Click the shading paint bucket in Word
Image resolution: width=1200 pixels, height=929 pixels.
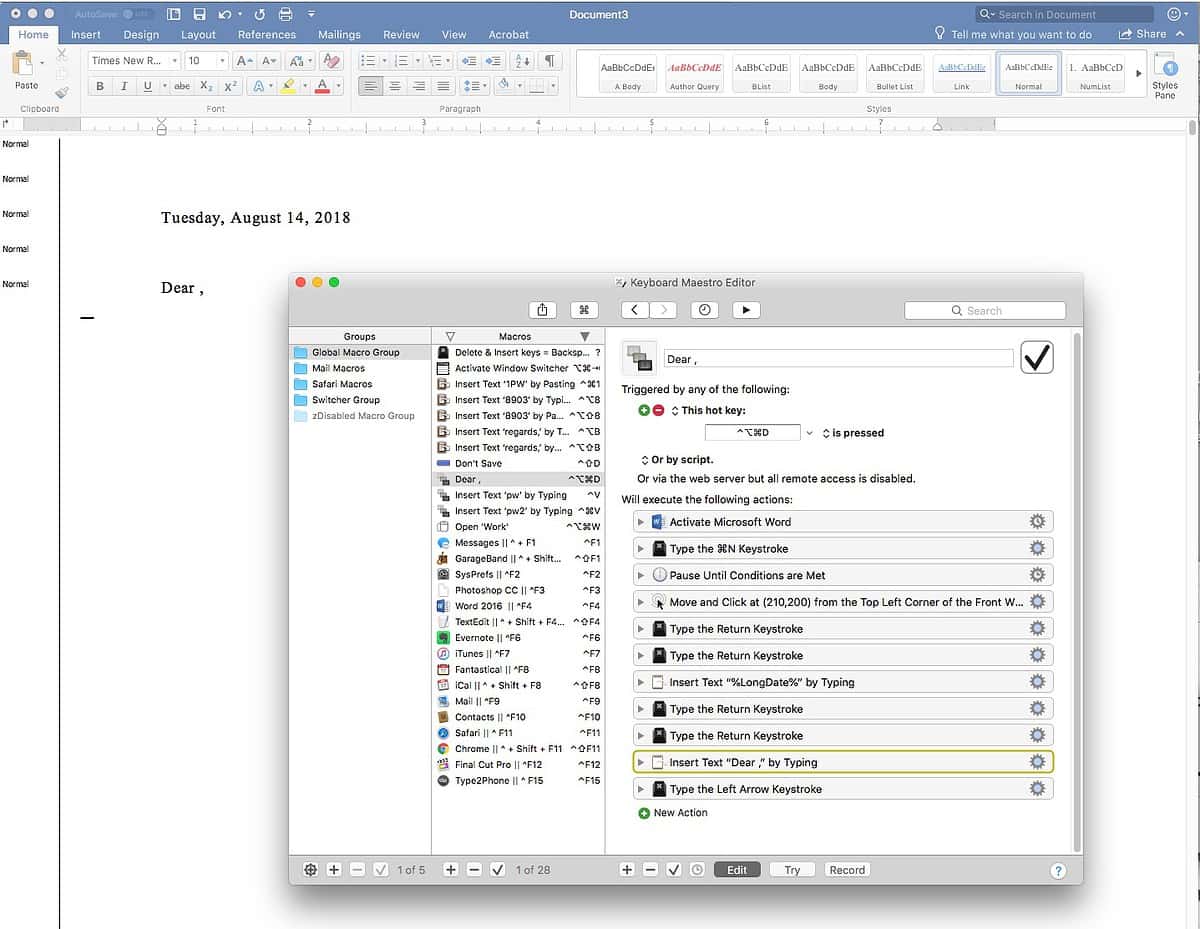point(505,87)
